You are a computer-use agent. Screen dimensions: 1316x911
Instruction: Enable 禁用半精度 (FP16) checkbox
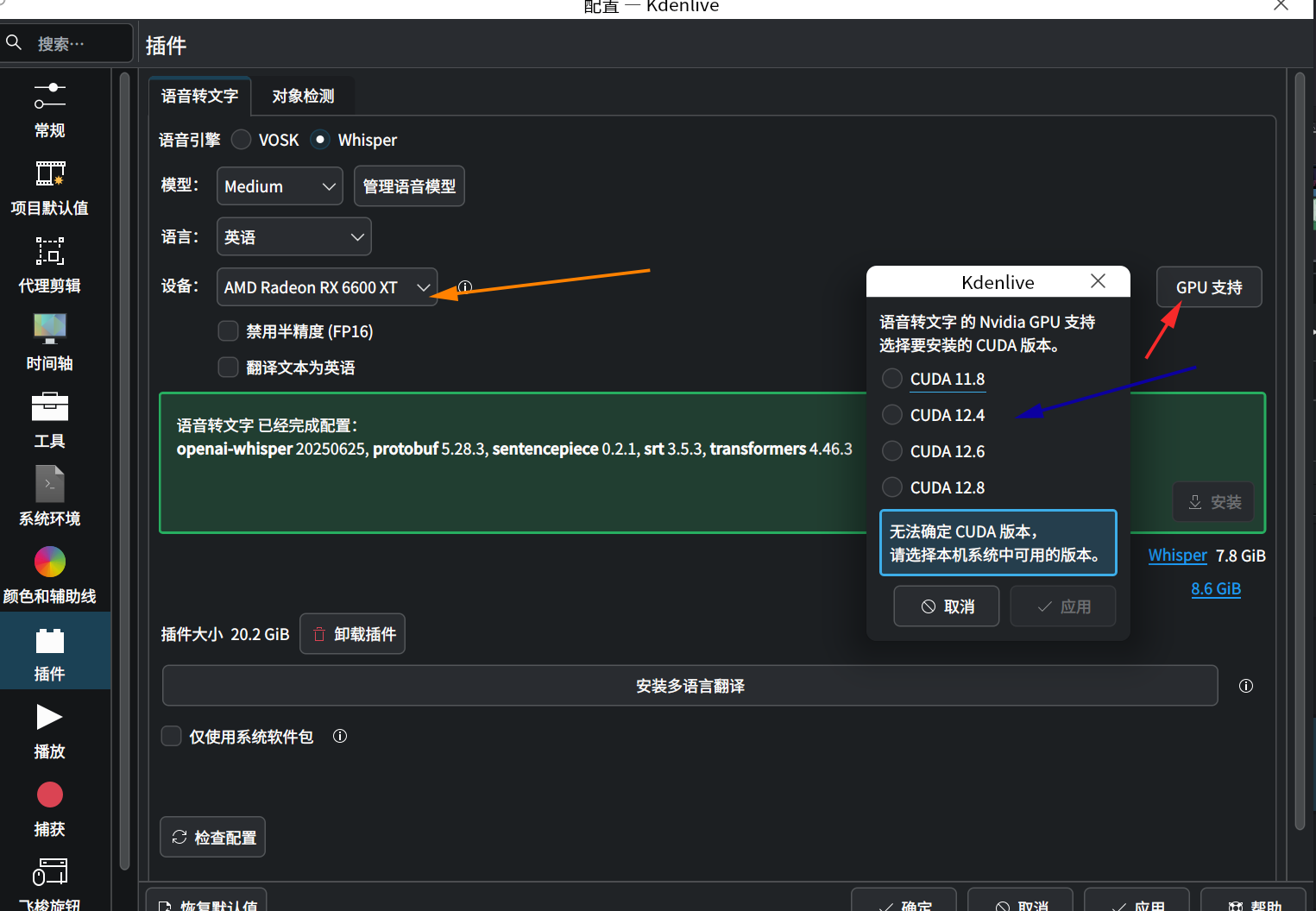[x=296, y=331]
